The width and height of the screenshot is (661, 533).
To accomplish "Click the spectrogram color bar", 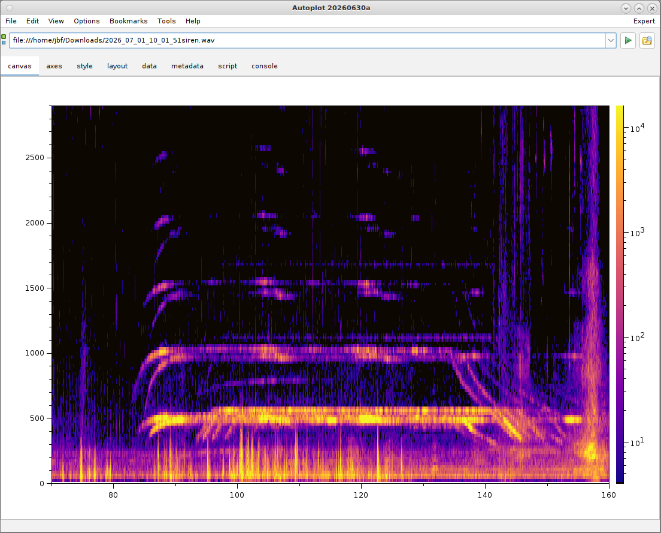I will [x=619, y=294].
